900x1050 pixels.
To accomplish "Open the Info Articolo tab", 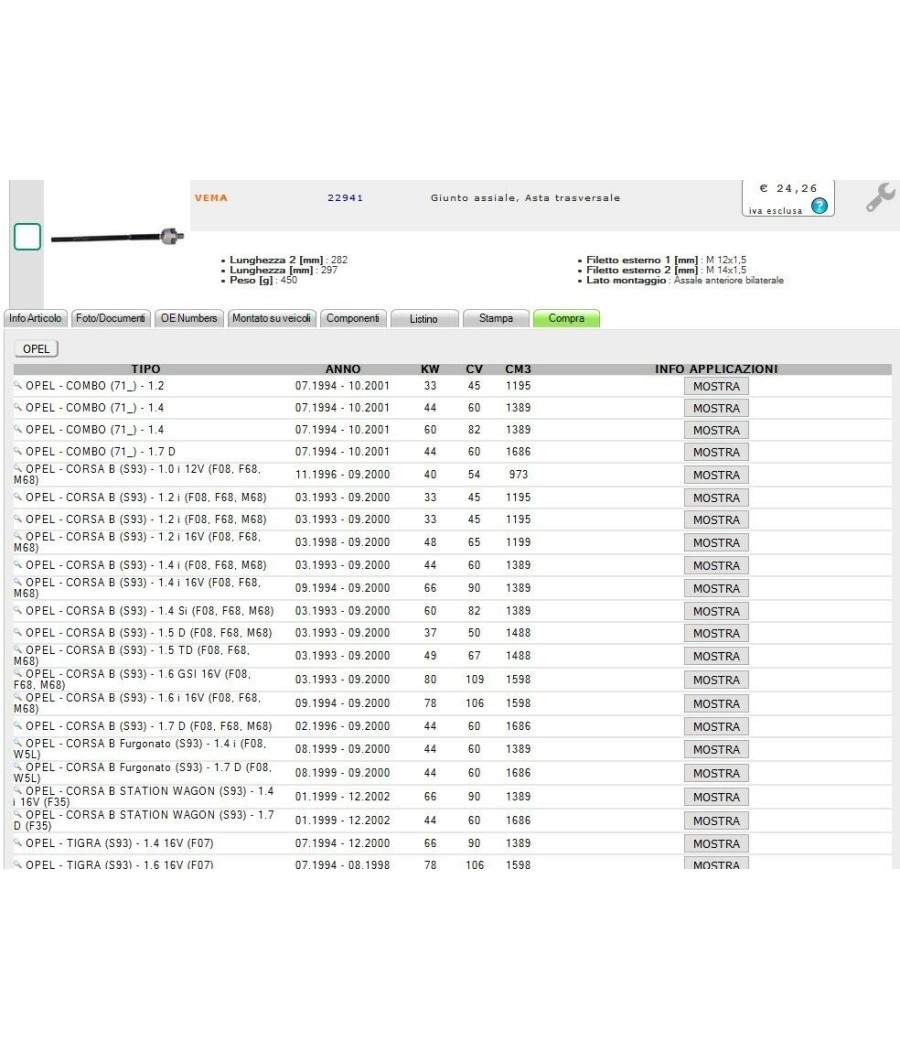I will 35,319.
